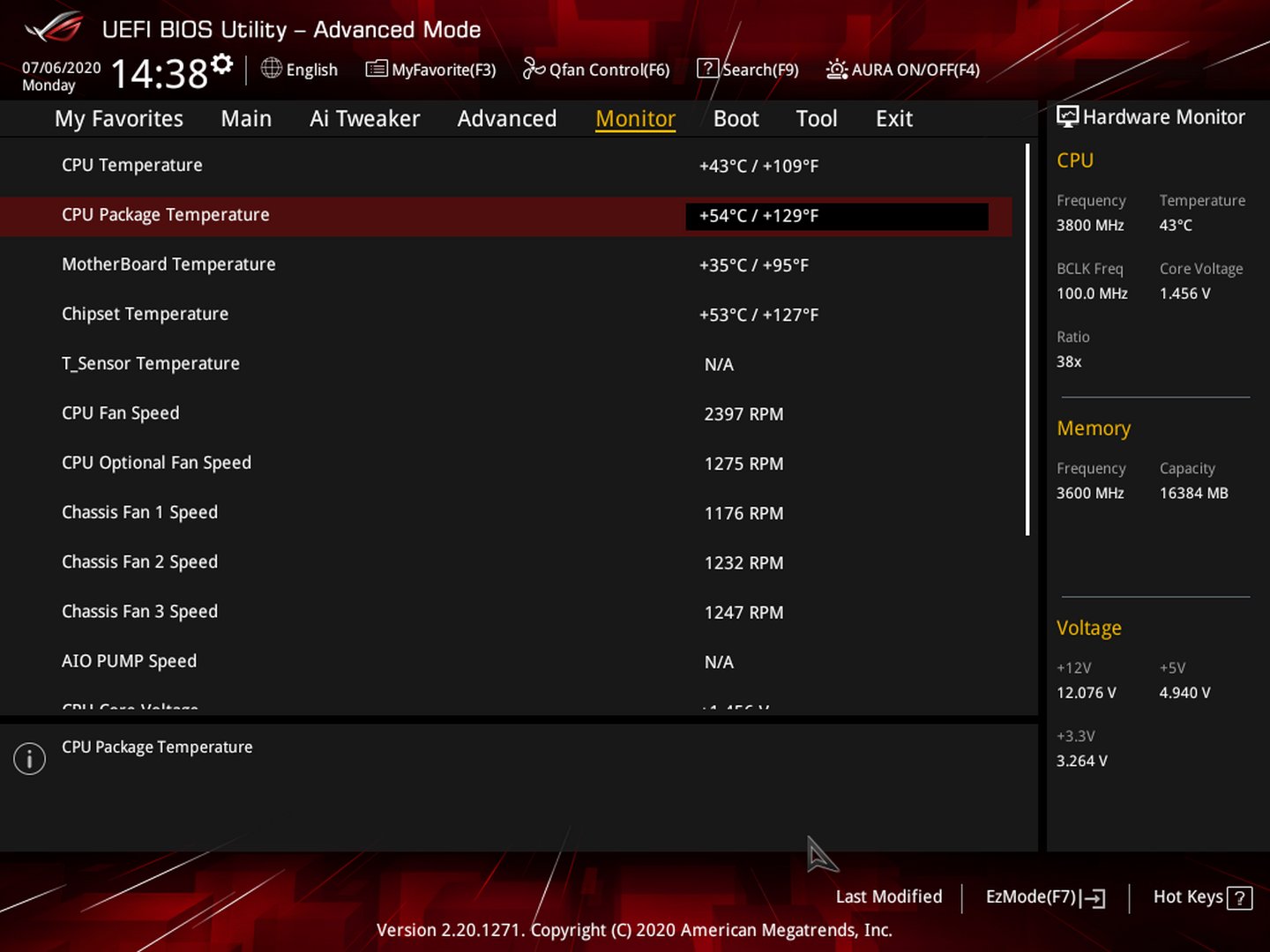Open MyFavorite(F3) list icon
The image size is (1270, 952).
(377, 69)
